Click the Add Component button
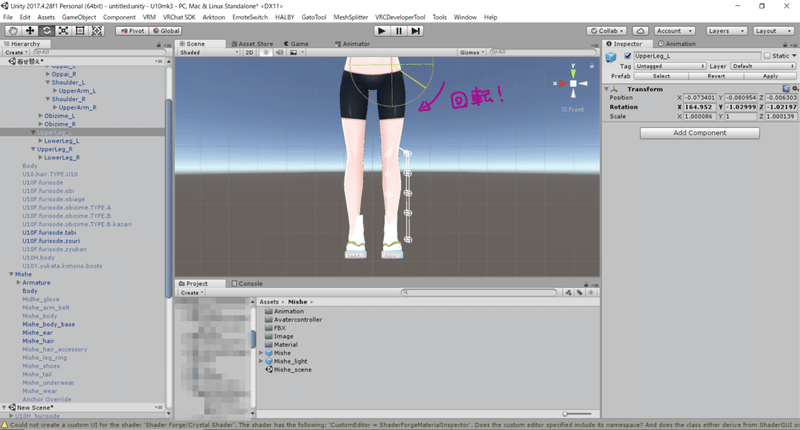800x430 pixels. (699, 133)
